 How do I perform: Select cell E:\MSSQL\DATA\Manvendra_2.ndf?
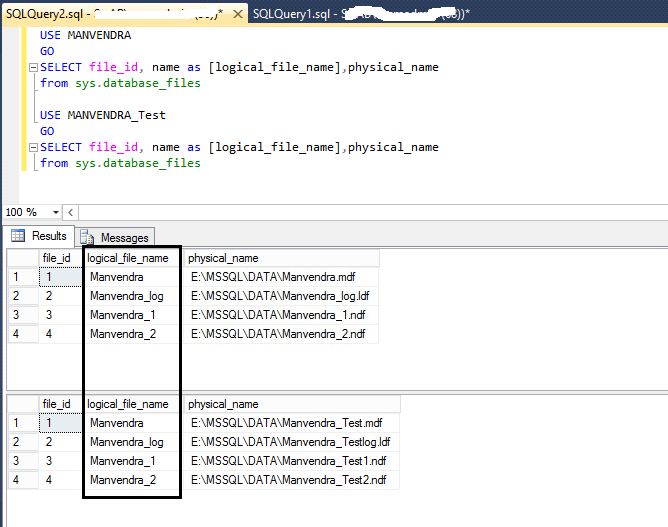click(281, 334)
